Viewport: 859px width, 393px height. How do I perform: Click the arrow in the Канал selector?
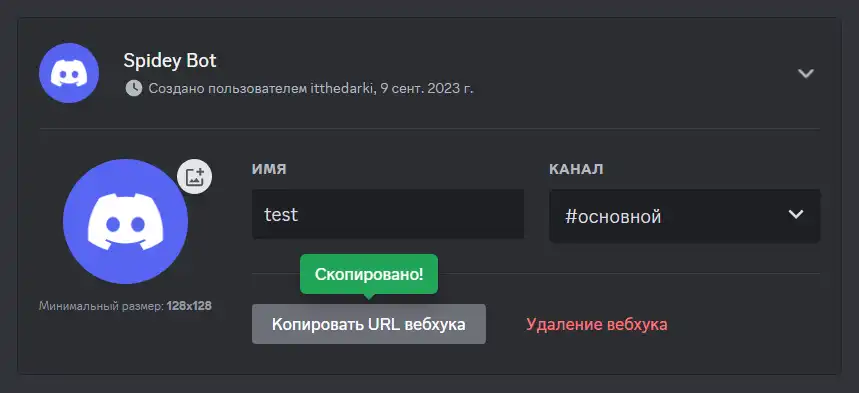795,214
